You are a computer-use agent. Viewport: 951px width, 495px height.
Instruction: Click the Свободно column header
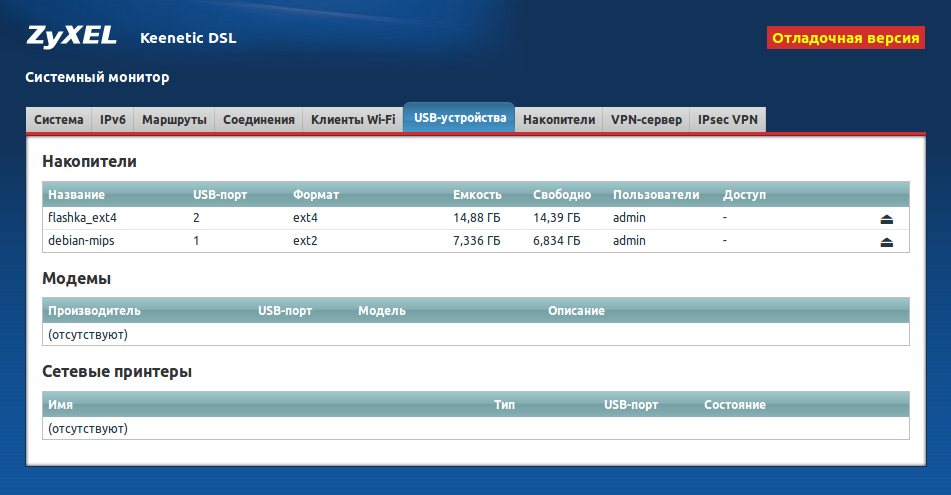pos(561,194)
